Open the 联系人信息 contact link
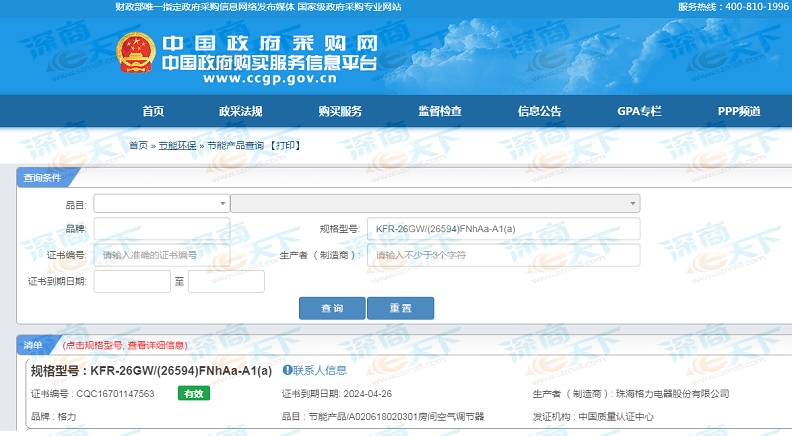 (x=320, y=370)
